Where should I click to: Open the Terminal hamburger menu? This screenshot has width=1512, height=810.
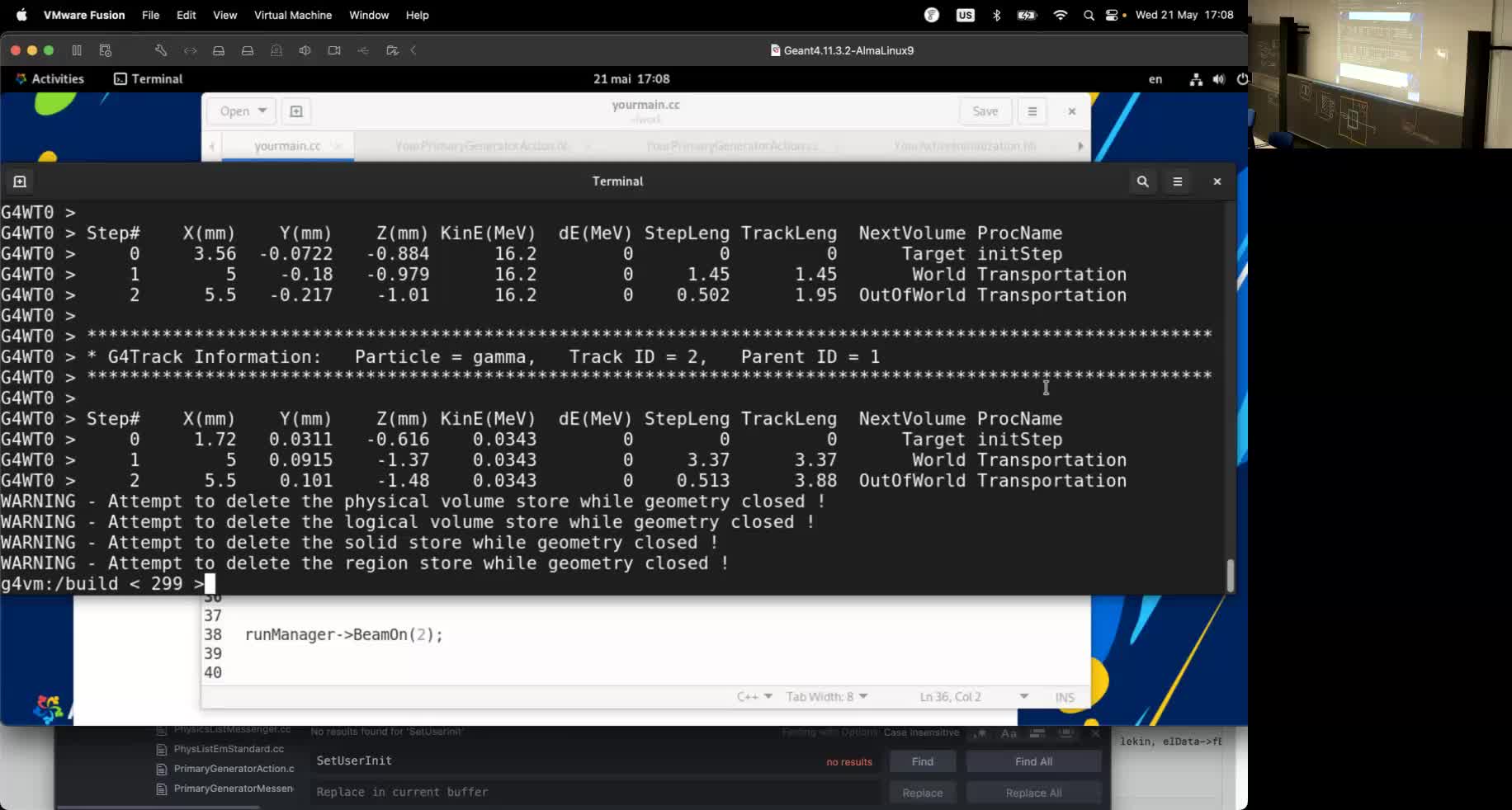(x=1178, y=181)
